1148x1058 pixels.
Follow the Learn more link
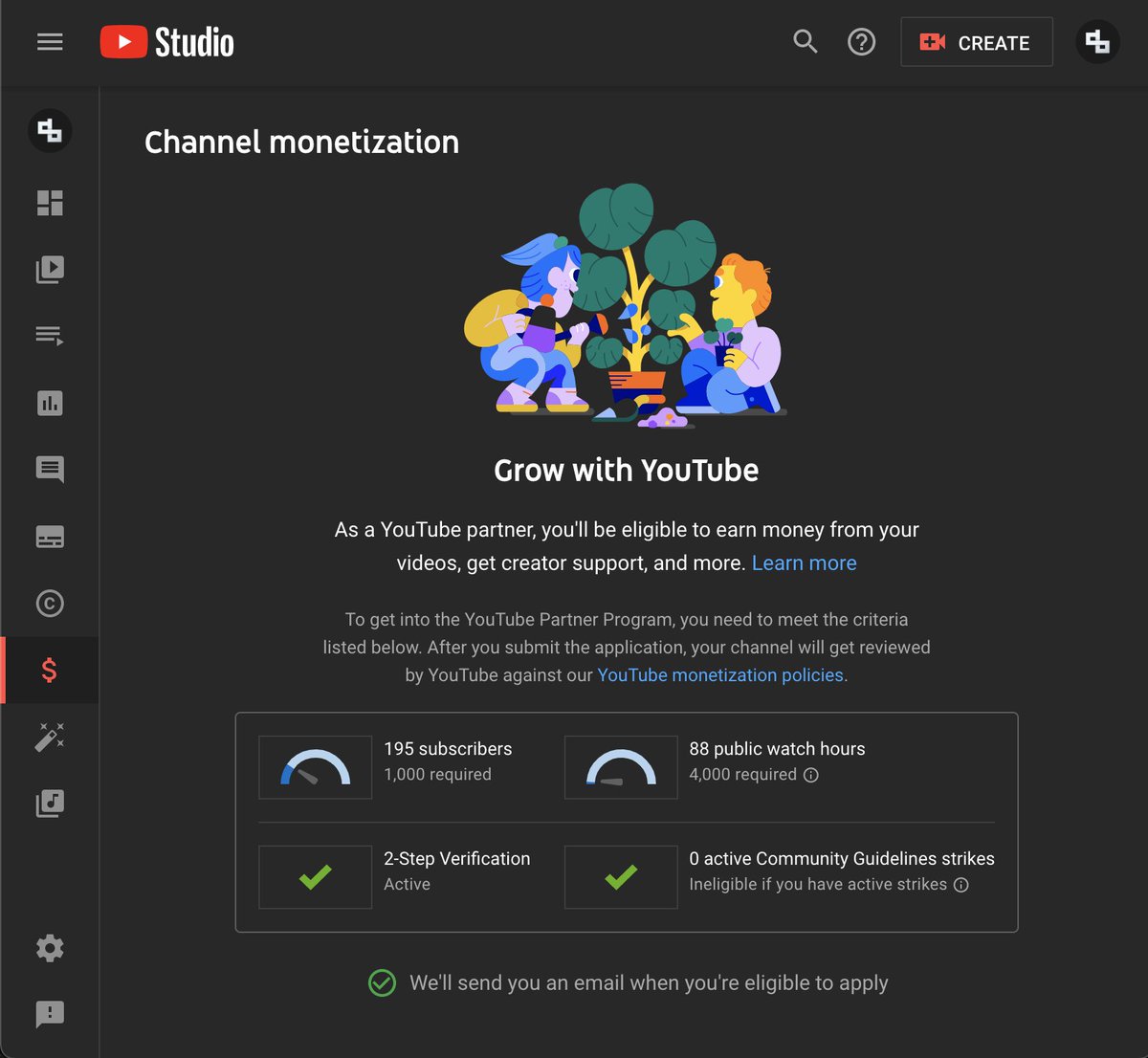(x=805, y=562)
